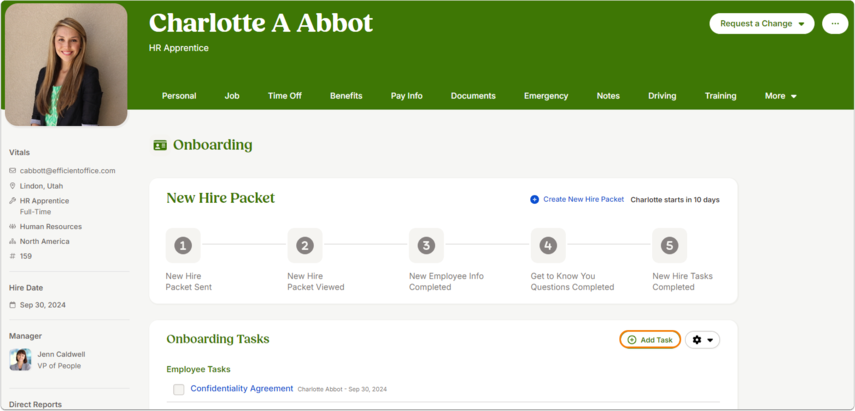
Task: Check the Confidentiality Agreement task checkbox
Action: (179, 389)
